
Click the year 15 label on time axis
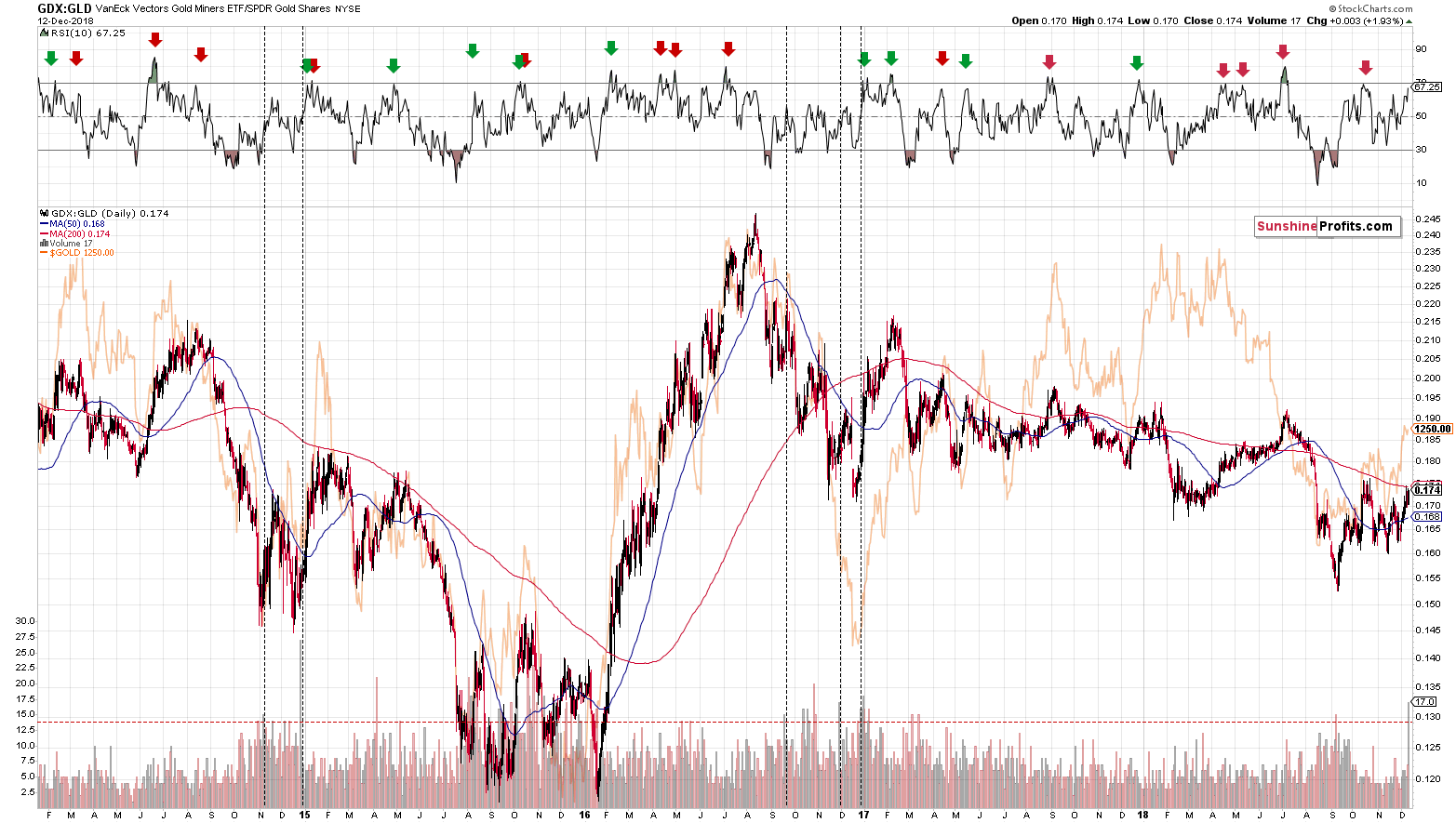click(304, 815)
